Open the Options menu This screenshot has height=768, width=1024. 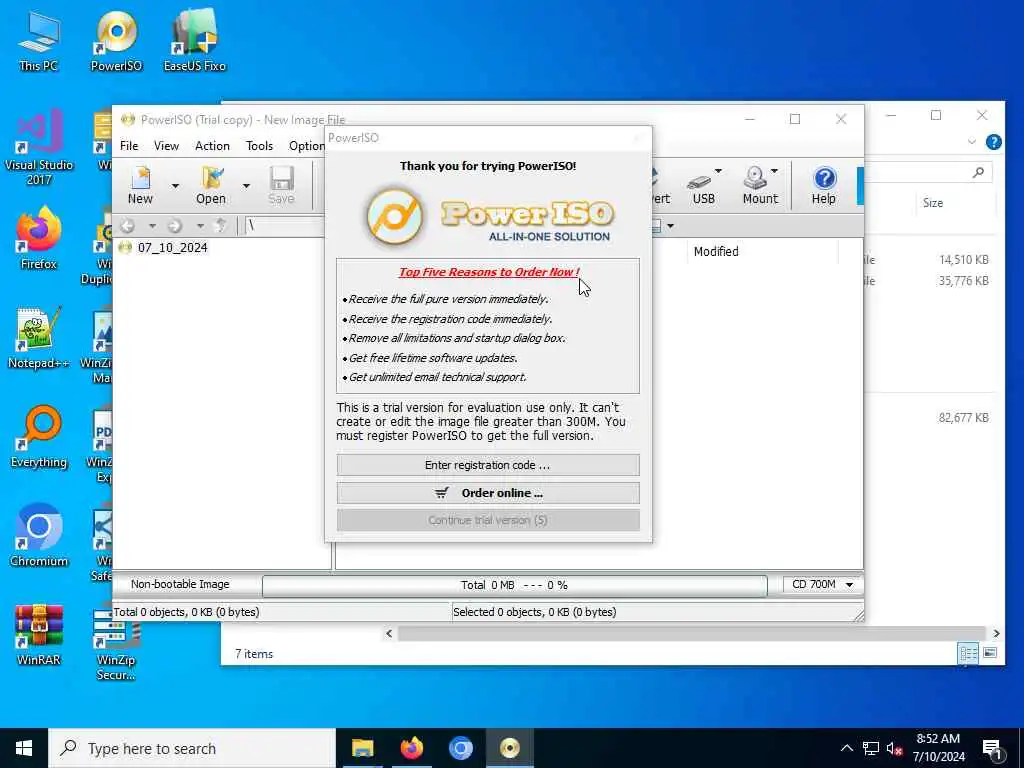[306, 146]
